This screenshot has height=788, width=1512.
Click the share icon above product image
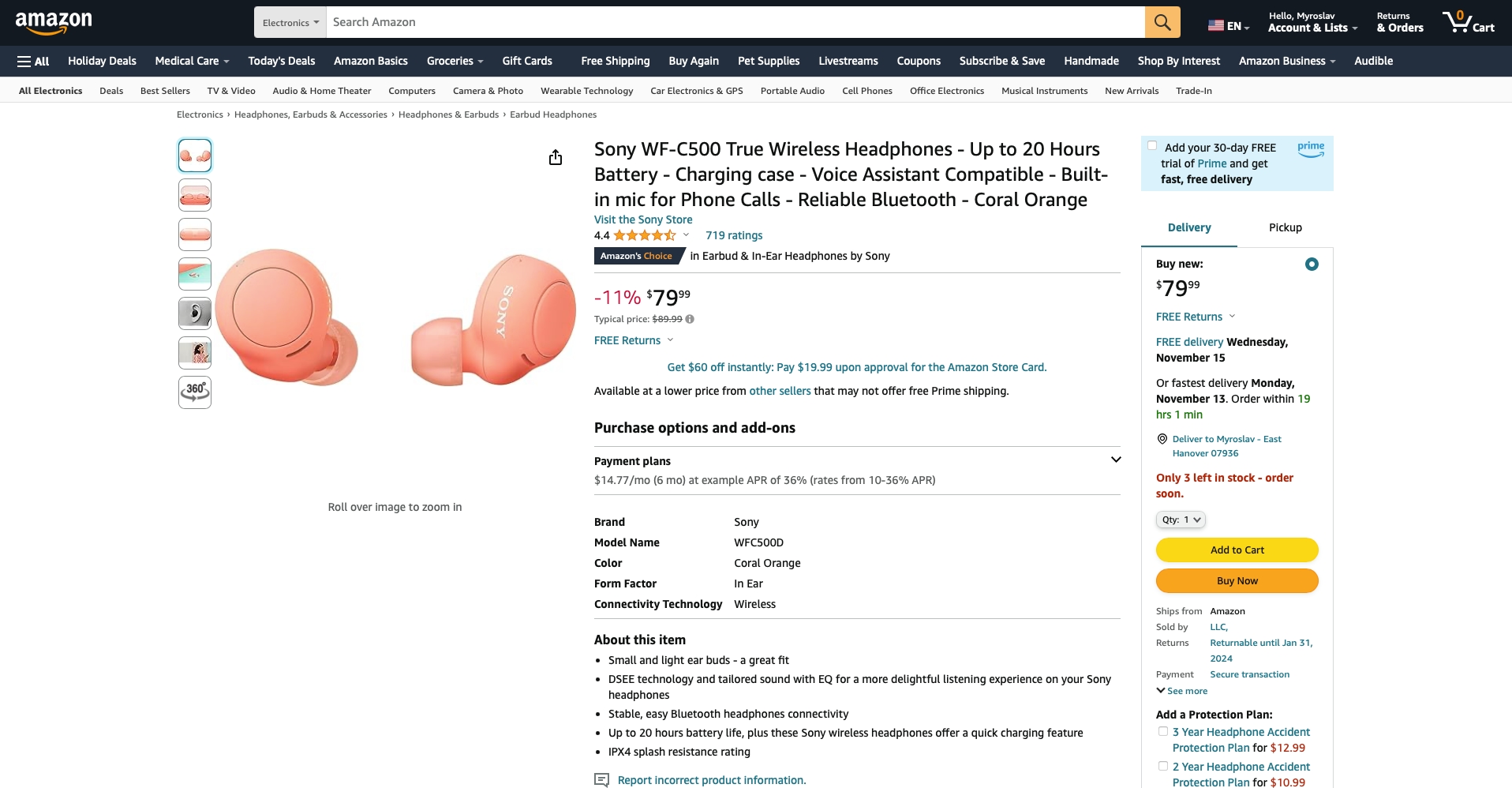tap(556, 158)
